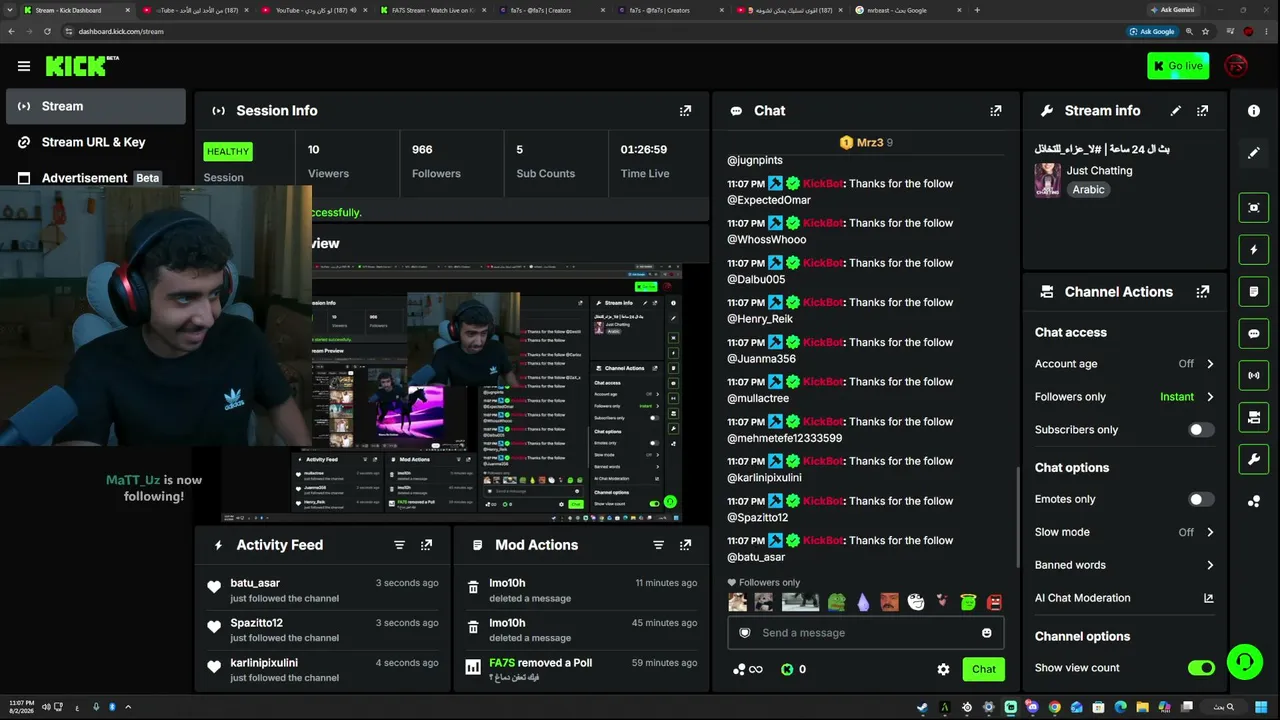Image resolution: width=1280 pixels, height=720 pixels.
Task: Toggle the Emotes only switch
Action: (1201, 499)
